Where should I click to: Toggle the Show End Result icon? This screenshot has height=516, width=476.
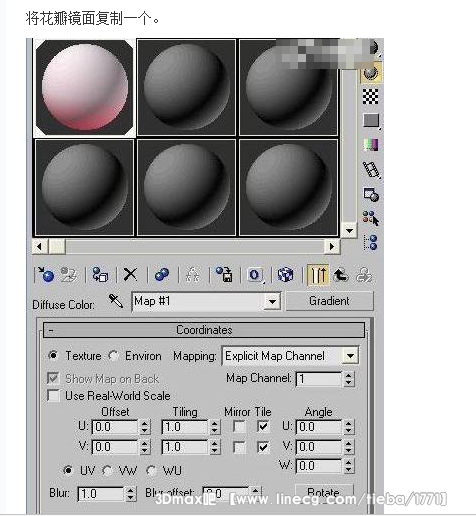(x=318, y=275)
